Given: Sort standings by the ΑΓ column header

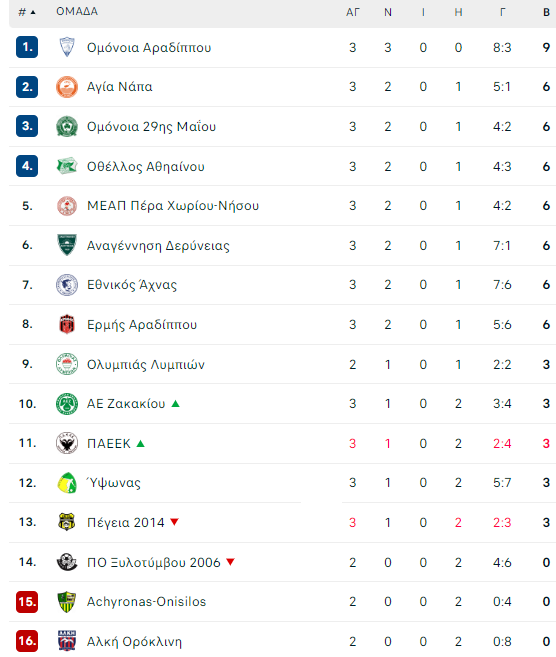Looking at the screenshot, I should click(352, 12).
